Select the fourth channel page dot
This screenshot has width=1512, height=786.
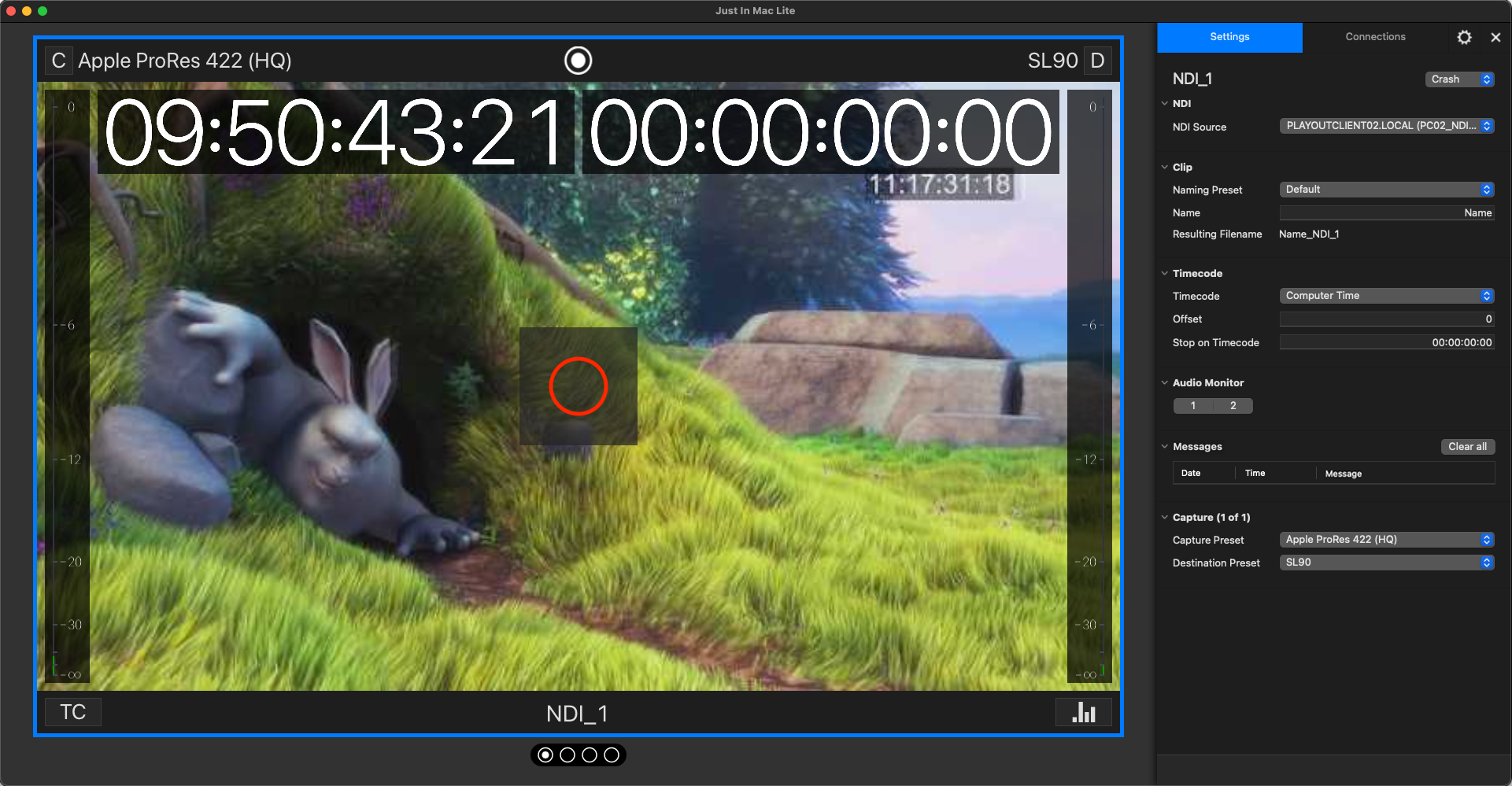[x=612, y=755]
